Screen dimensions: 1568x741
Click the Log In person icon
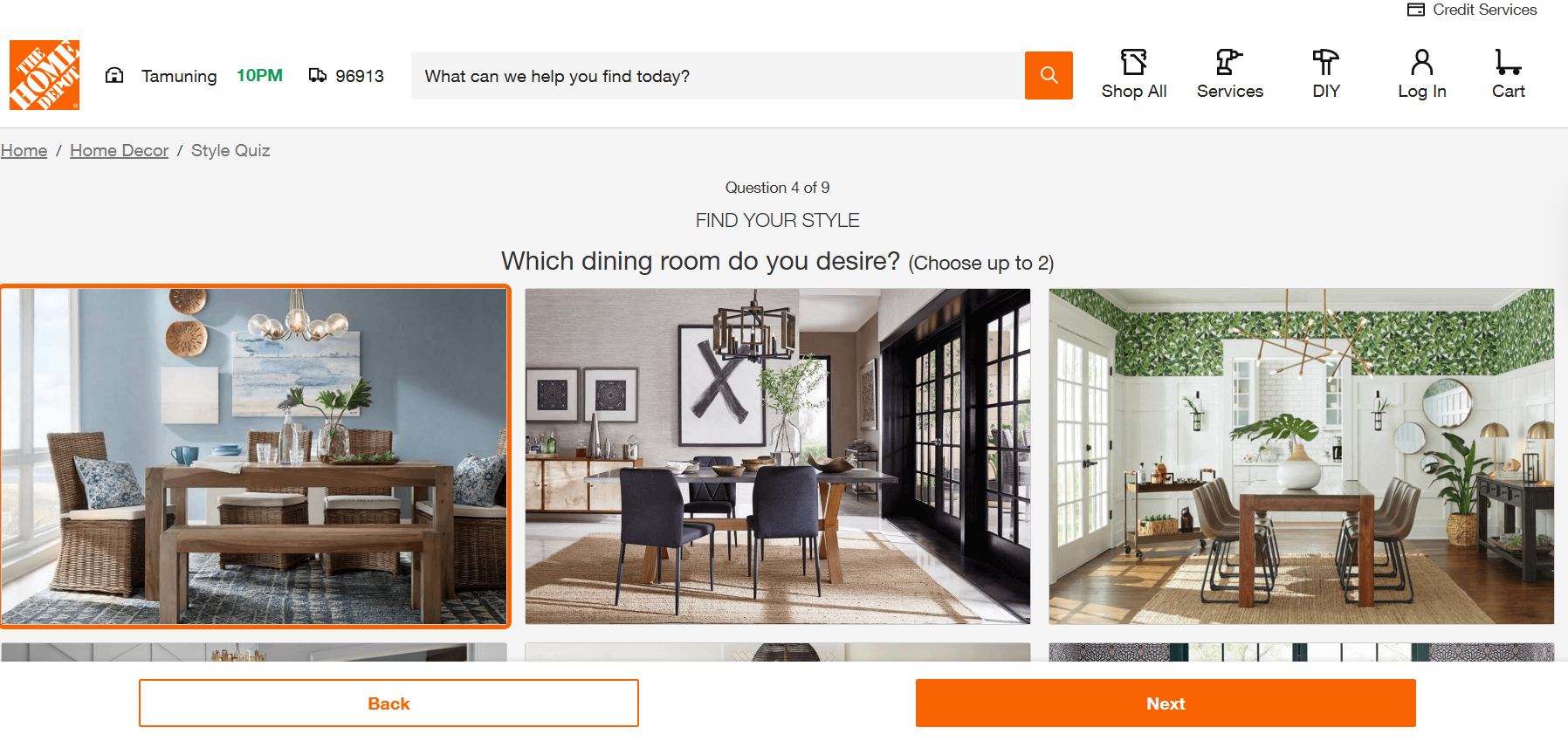coord(1421,62)
